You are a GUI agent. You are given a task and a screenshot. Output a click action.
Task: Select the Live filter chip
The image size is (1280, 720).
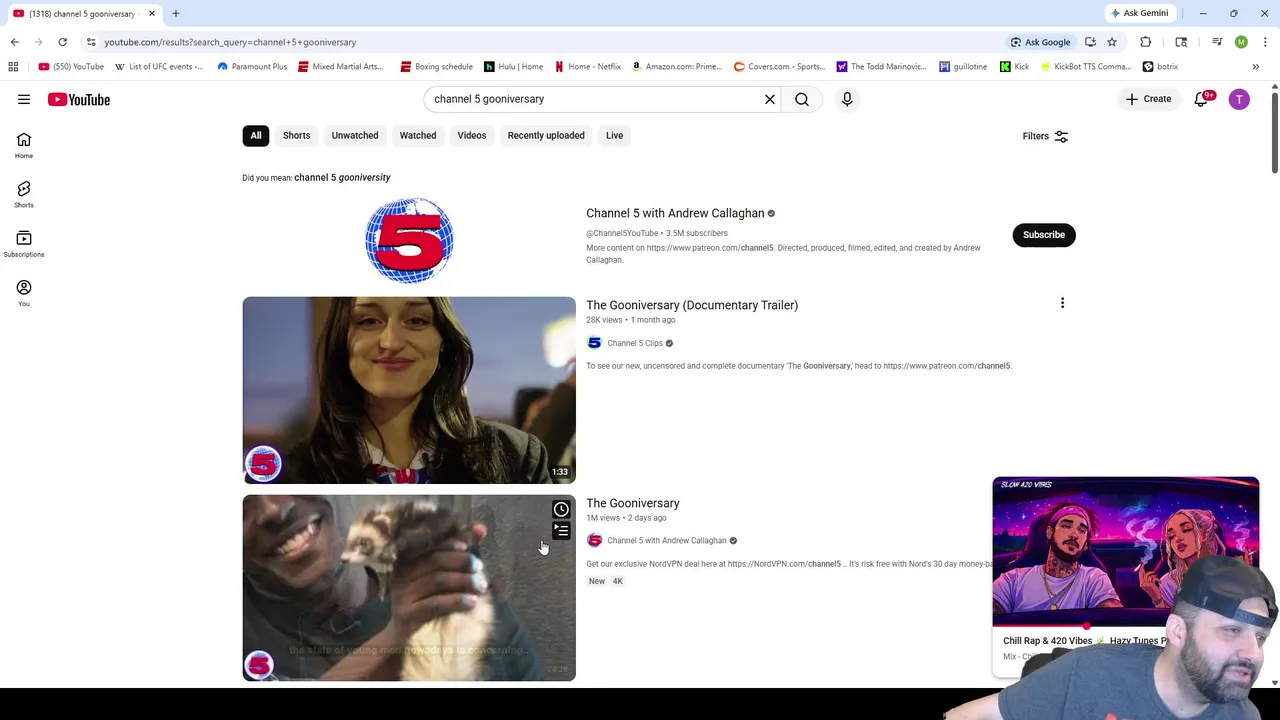click(614, 135)
